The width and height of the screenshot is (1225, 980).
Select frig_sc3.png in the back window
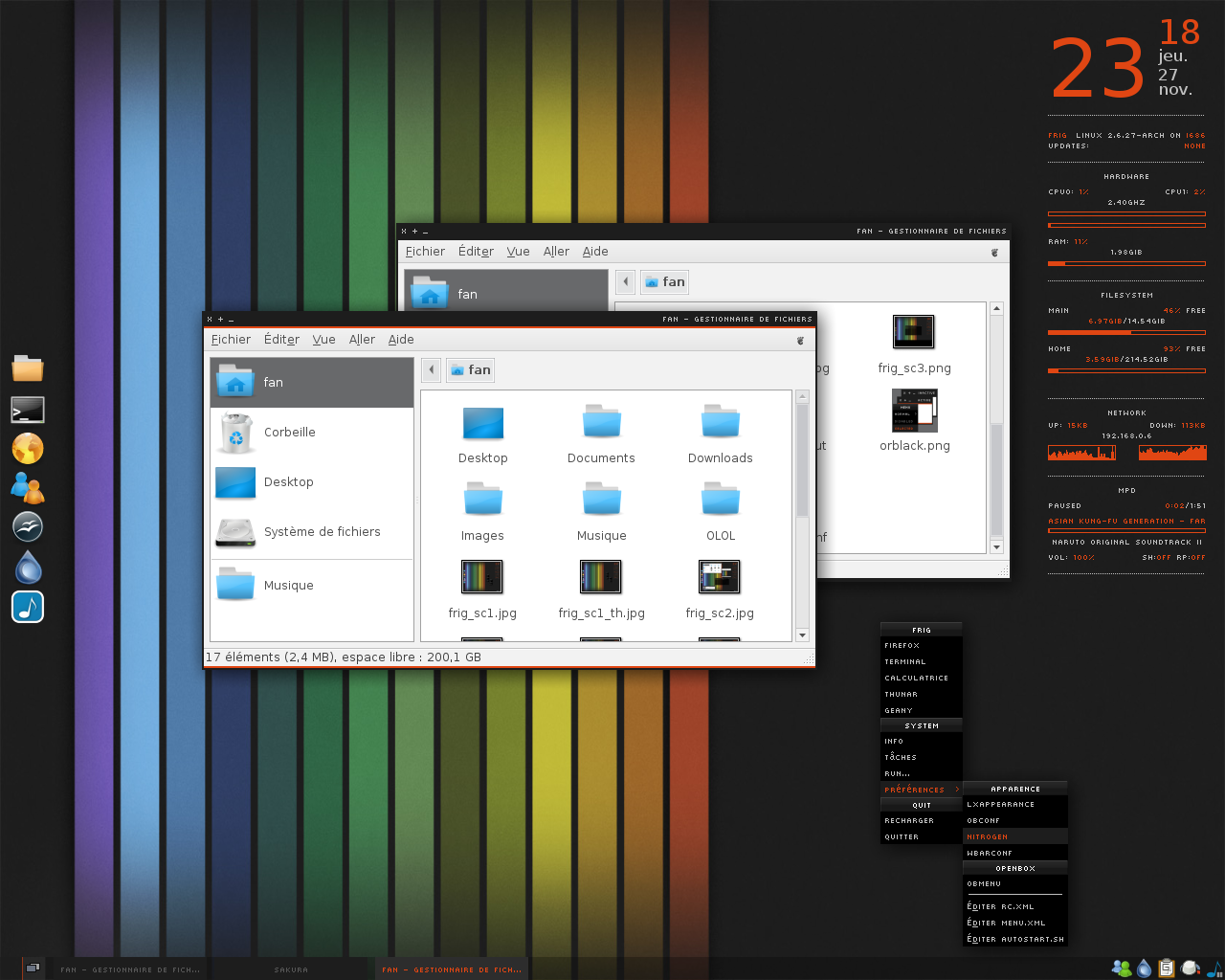click(915, 345)
